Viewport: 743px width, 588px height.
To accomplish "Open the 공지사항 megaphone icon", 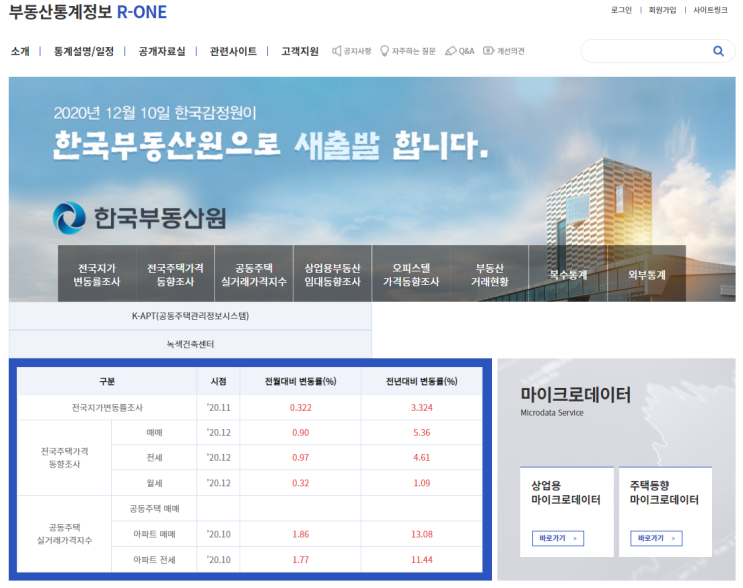I will coord(337,51).
